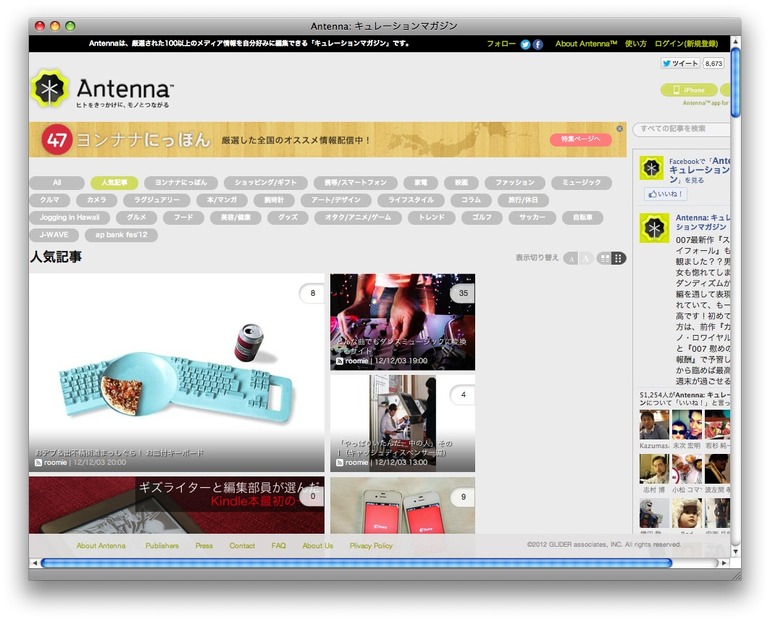
Task: Select the ミュージック category
Action: pyautogui.click(x=581, y=183)
